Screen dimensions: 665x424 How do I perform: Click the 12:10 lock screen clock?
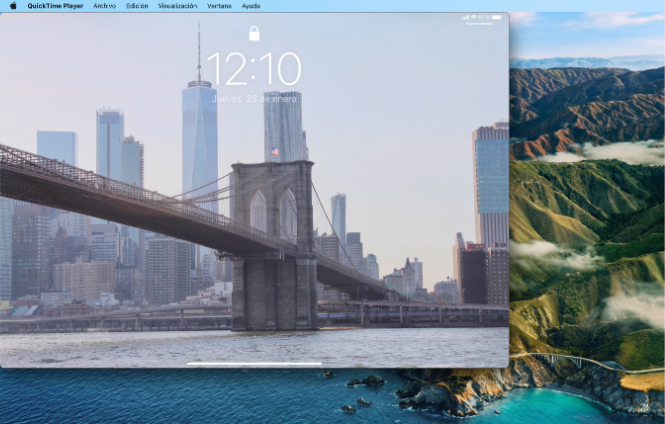pos(254,69)
